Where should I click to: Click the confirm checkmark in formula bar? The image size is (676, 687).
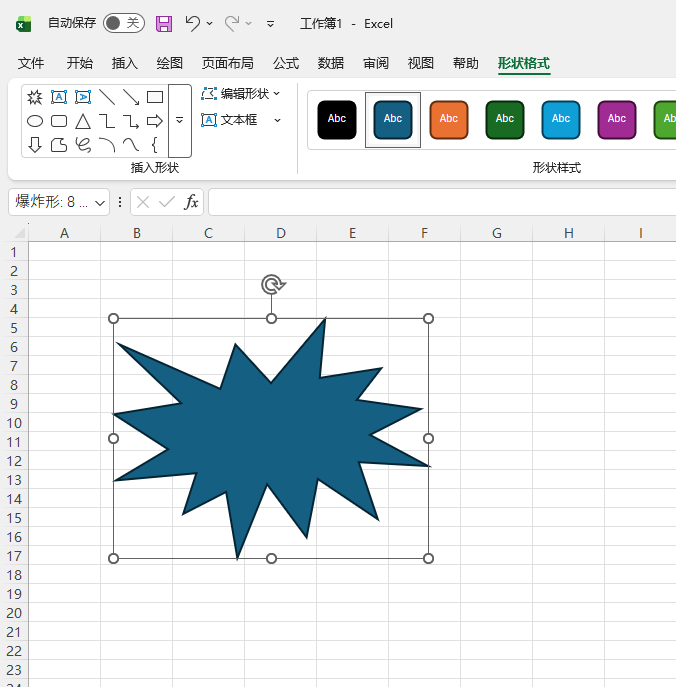(167, 202)
